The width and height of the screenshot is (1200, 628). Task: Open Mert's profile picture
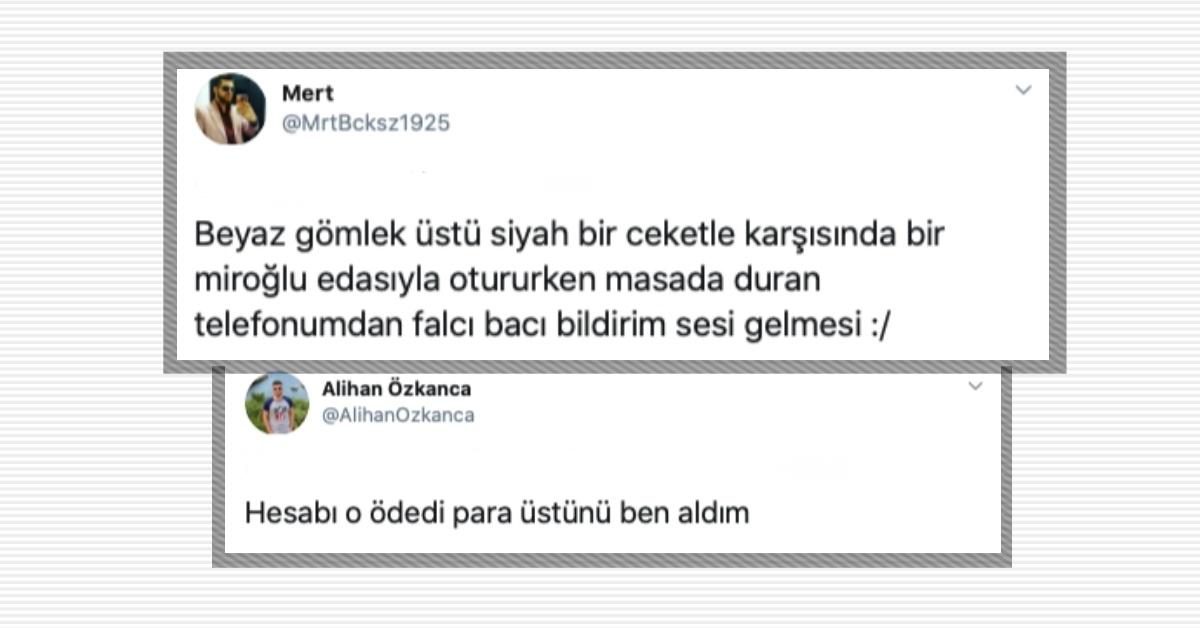click(x=230, y=108)
